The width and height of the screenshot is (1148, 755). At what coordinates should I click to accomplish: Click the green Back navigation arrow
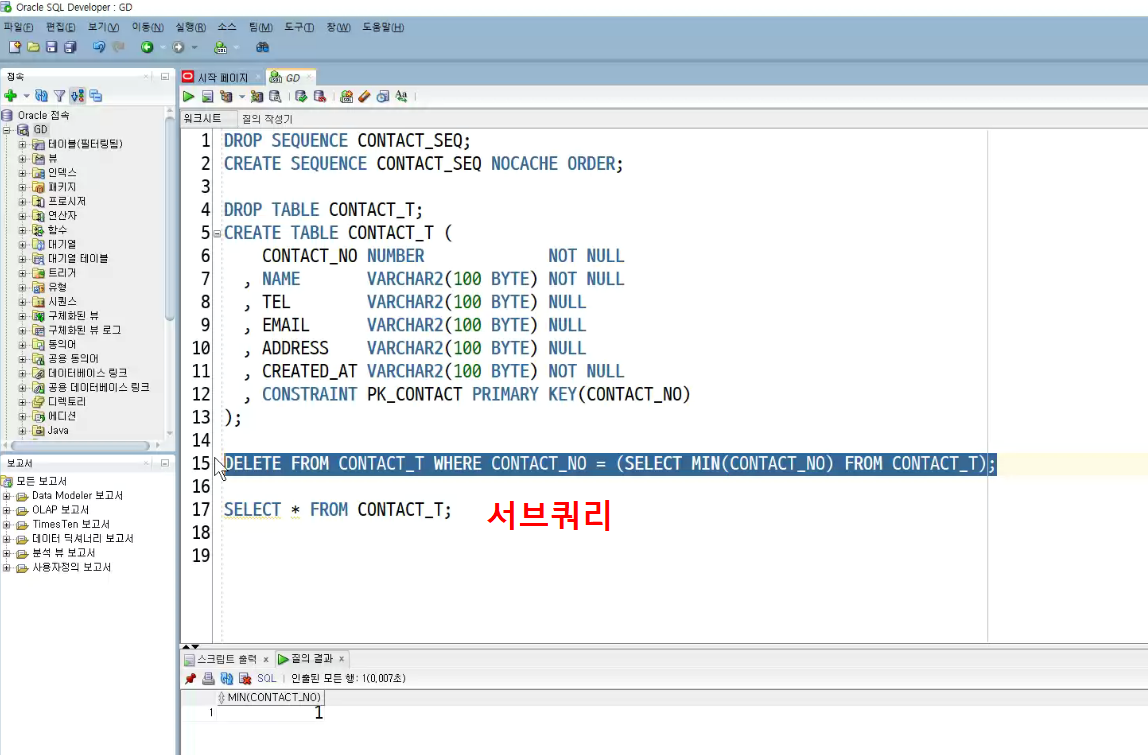[x=147, y=47]
